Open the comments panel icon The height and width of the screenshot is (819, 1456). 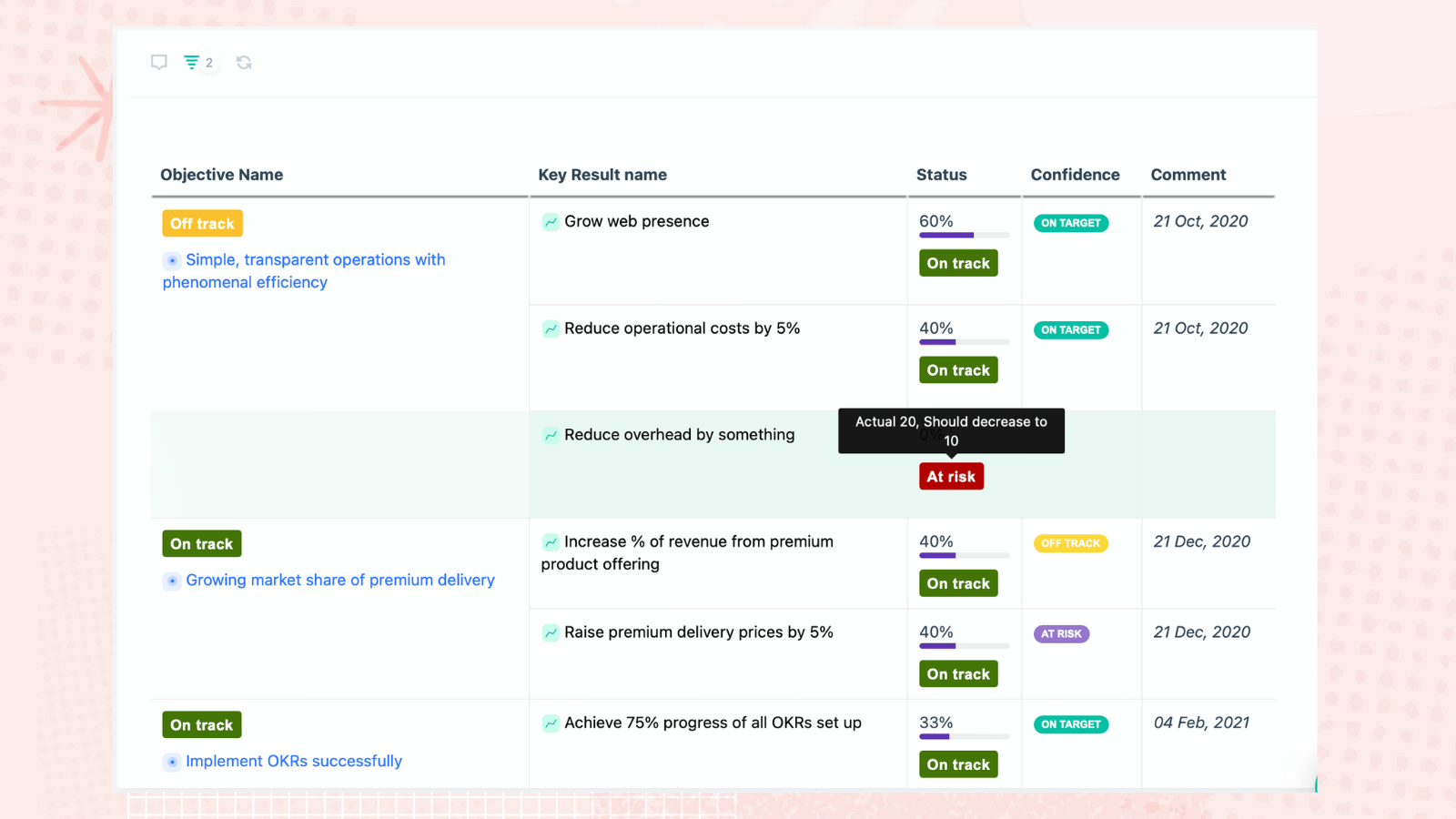tap(159, 62)
